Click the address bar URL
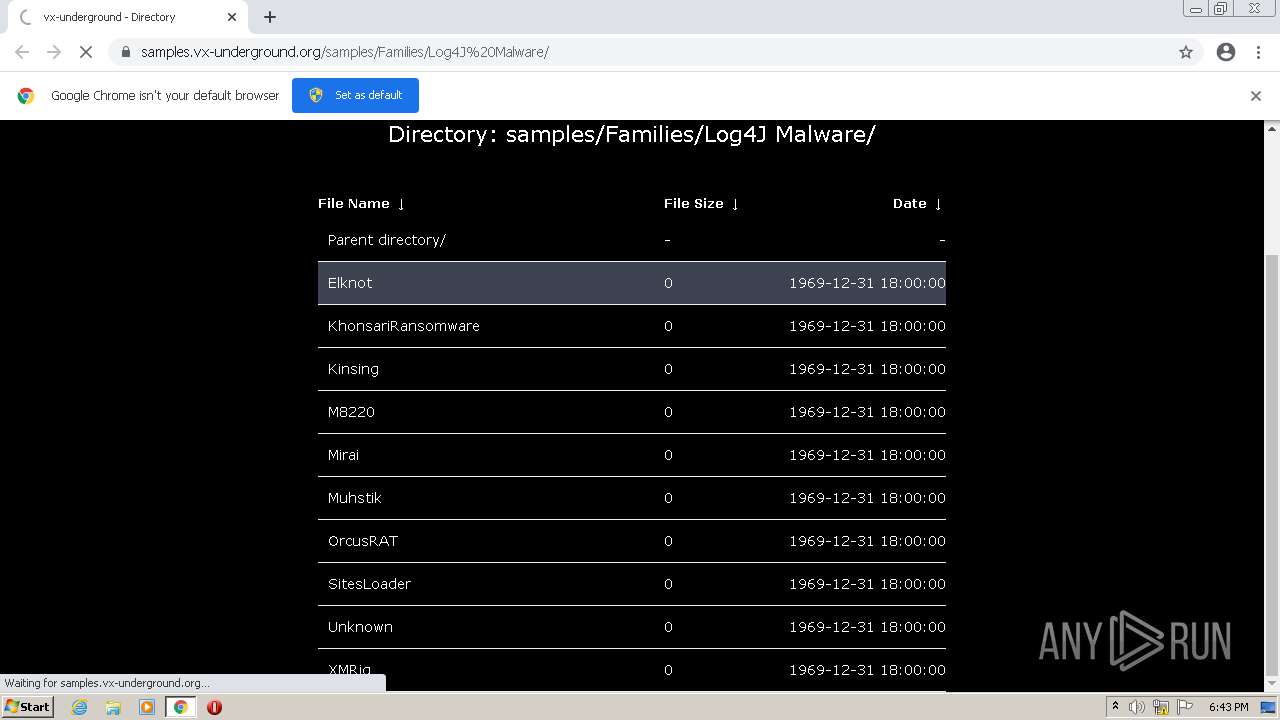The width and height of the screenshot is (1280, 720). (344, 52)
